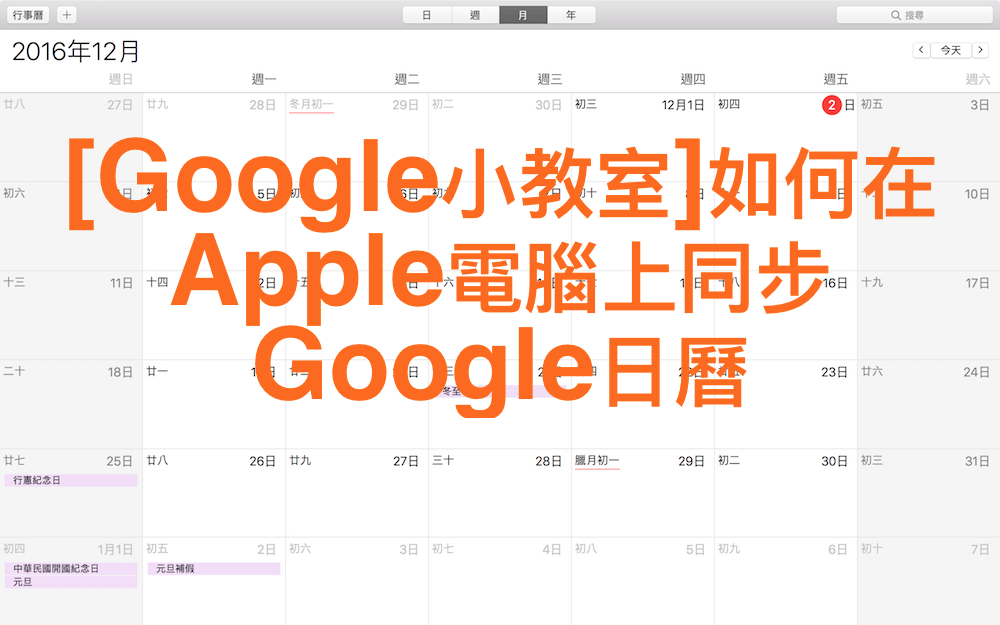Open the 元旦 event on January 1
1000x625 pixels.
(71, 582)
